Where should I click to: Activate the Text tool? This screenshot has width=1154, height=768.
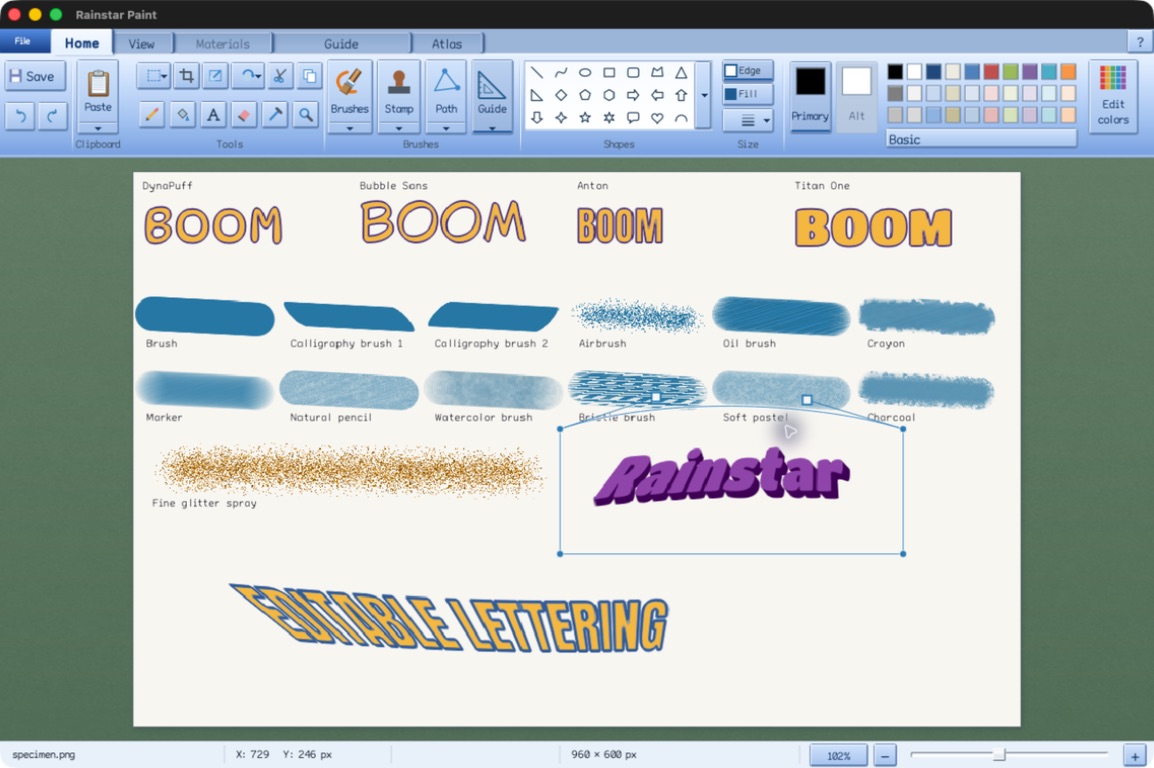point(213,115)
